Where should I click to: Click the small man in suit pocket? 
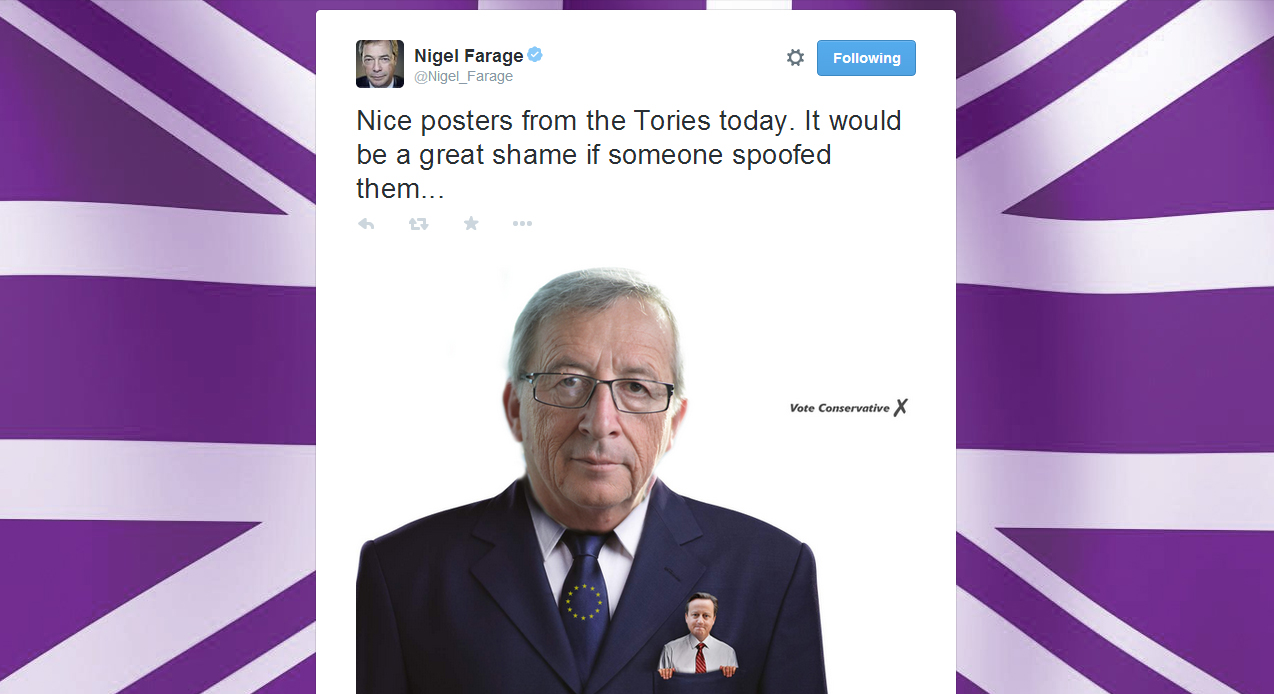coord(699,636)
